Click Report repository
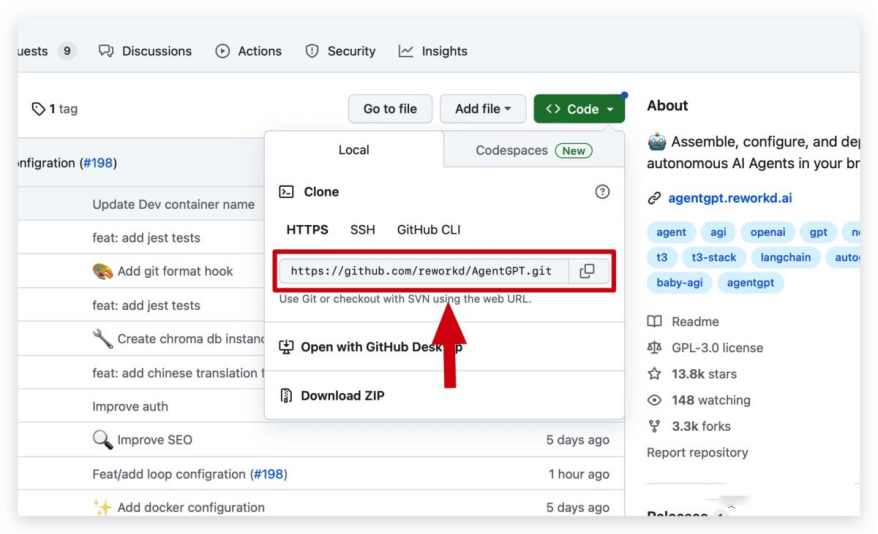878x534 pixels. (698, 452)
